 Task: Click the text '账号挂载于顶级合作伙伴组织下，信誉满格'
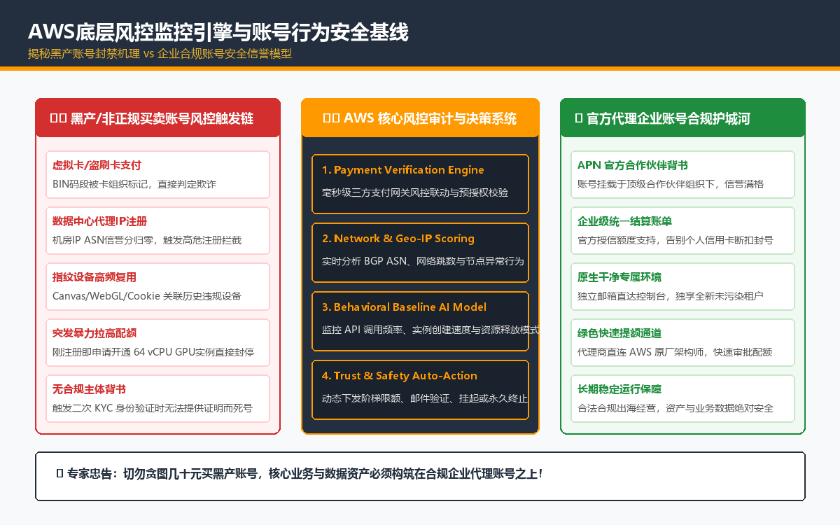coord(670,184)
